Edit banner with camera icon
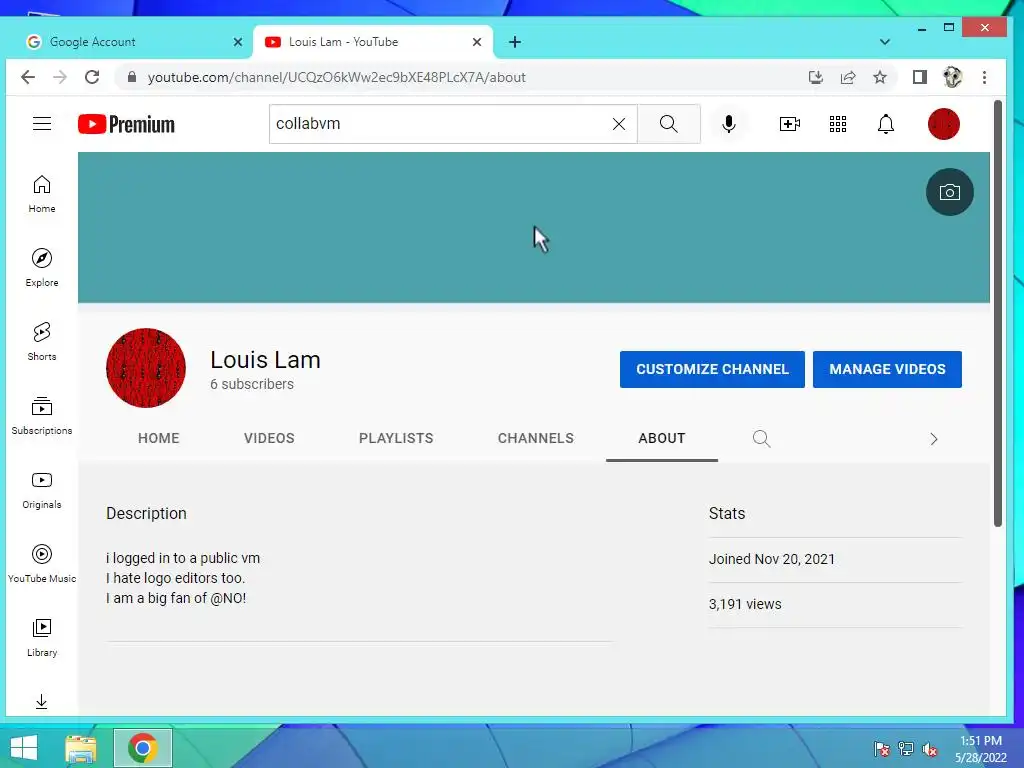 pyautogui.click(x=950, y=192)
